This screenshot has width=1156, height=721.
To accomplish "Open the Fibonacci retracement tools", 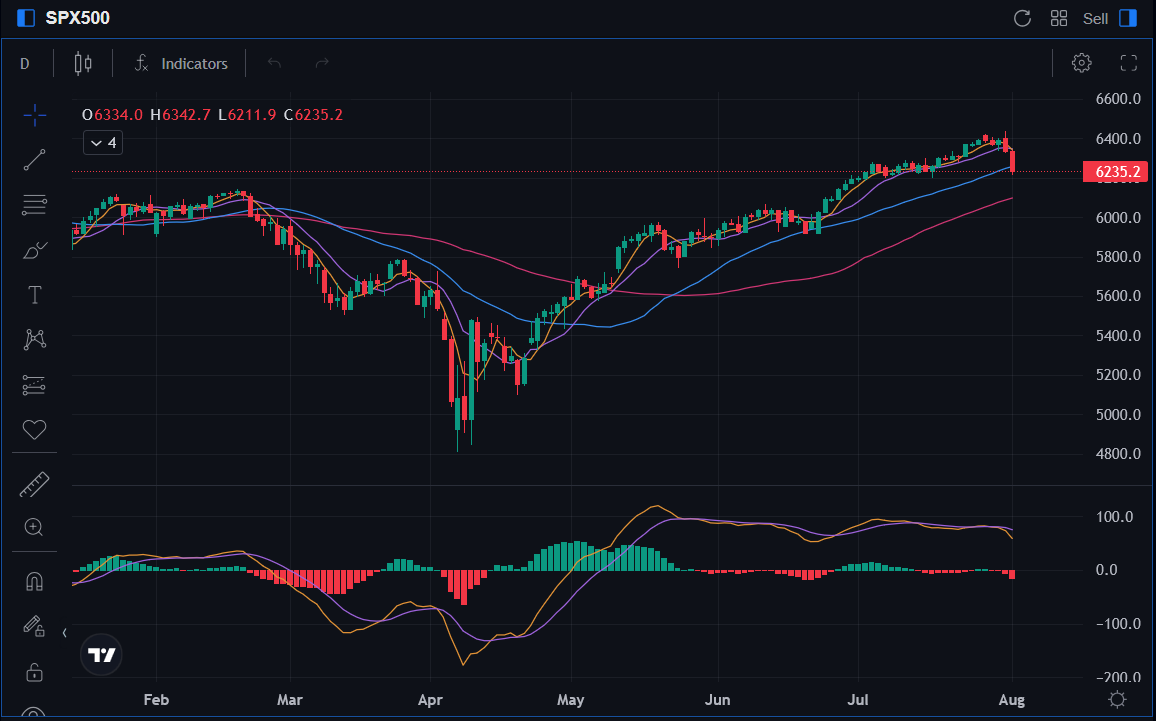I will click(34, 204).
